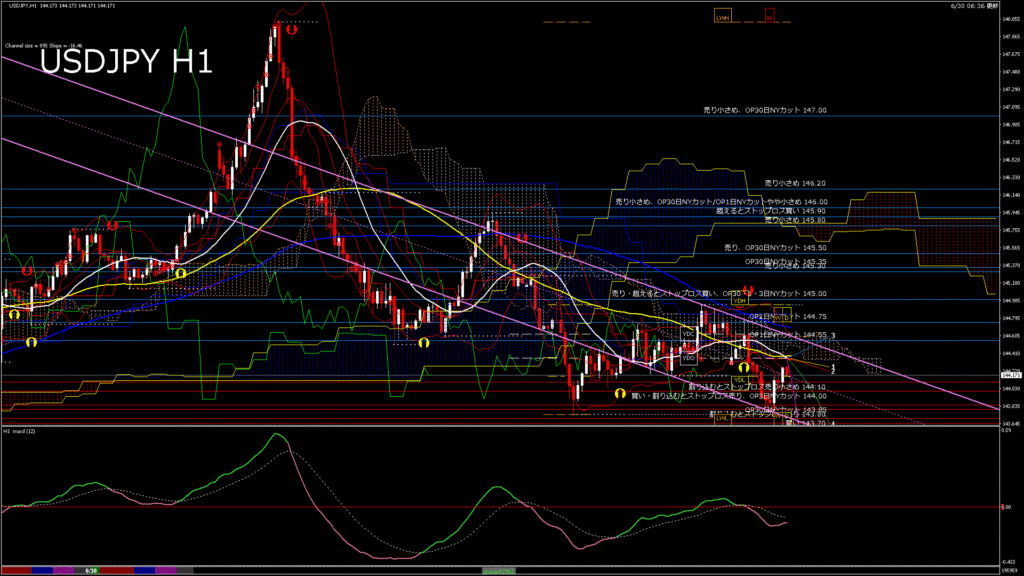
Task: Click the USDJPY,H1 price header text
Action: [62, 6]
